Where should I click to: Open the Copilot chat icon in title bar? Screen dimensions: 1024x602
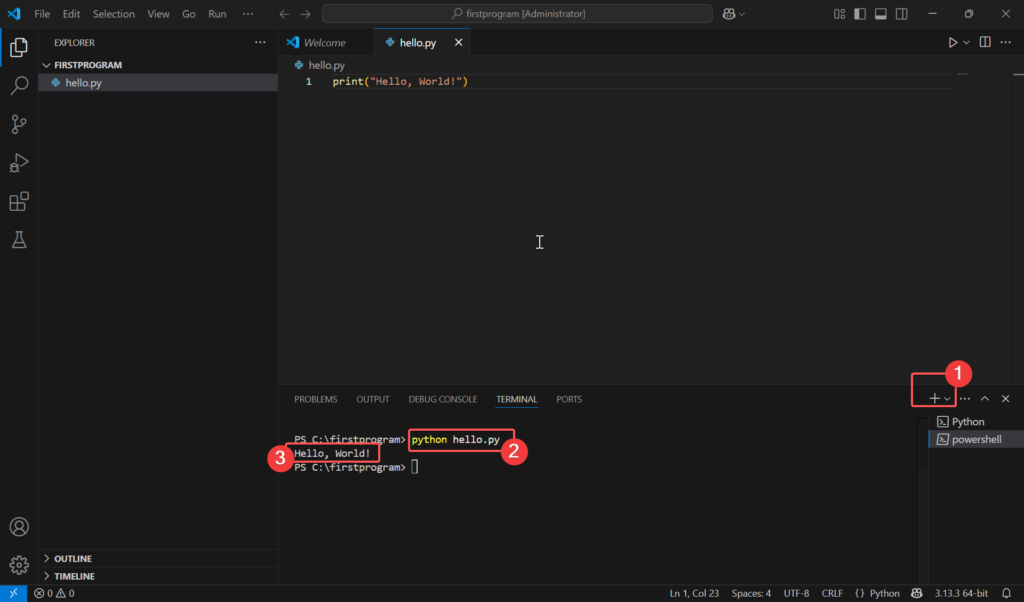(729, 14)
